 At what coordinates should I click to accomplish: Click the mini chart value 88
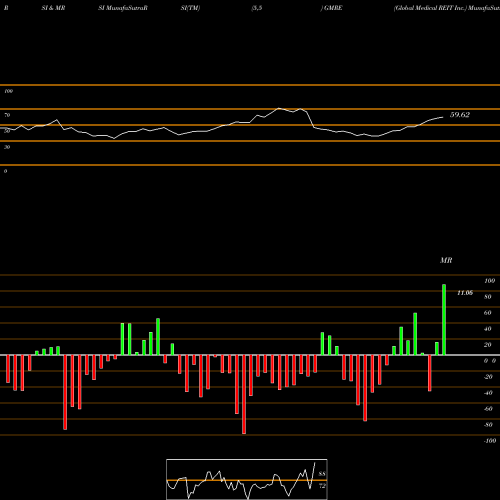pos(322,474)
